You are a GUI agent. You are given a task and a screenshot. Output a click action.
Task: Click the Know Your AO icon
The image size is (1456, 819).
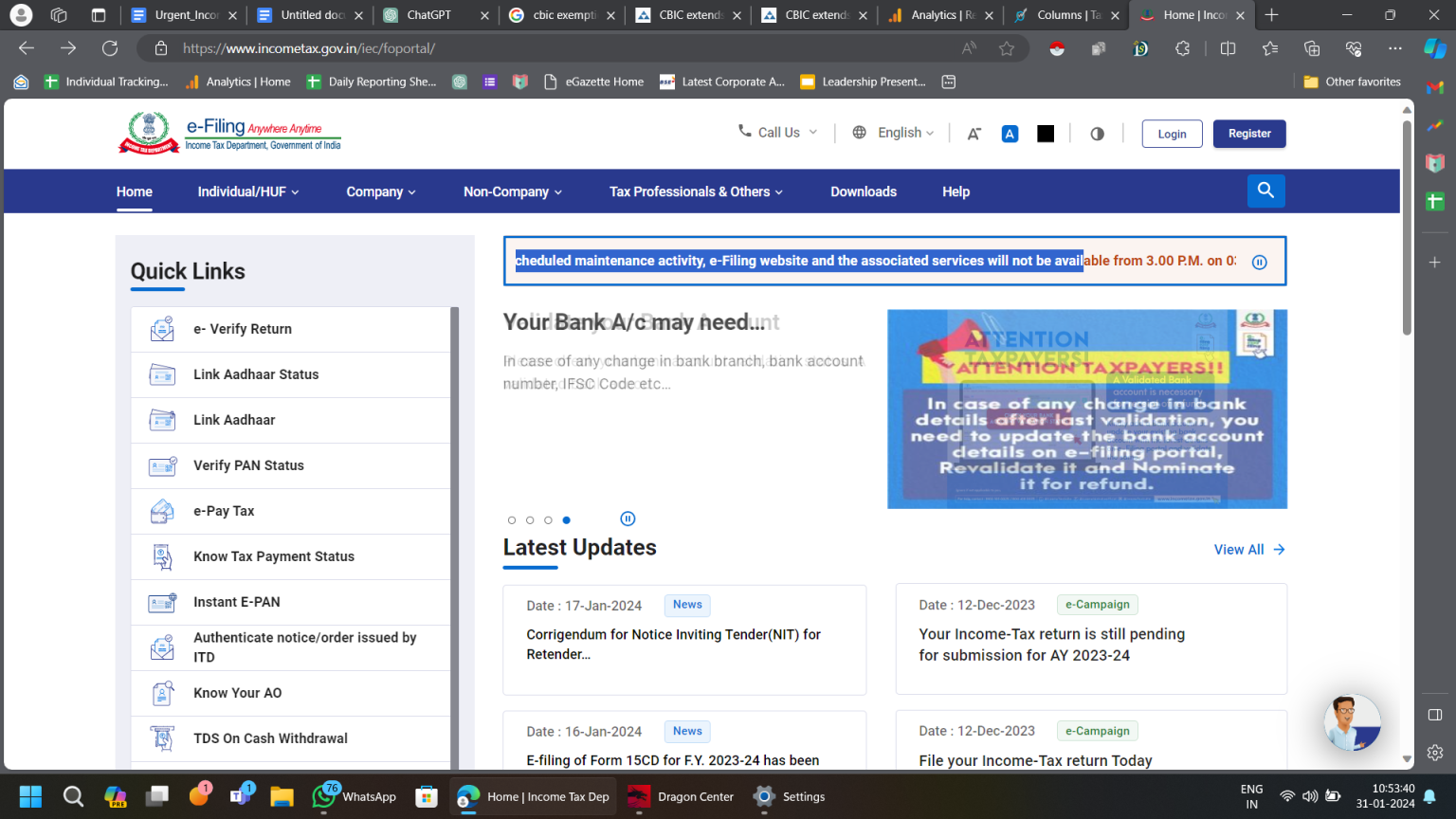click(162, 693)
